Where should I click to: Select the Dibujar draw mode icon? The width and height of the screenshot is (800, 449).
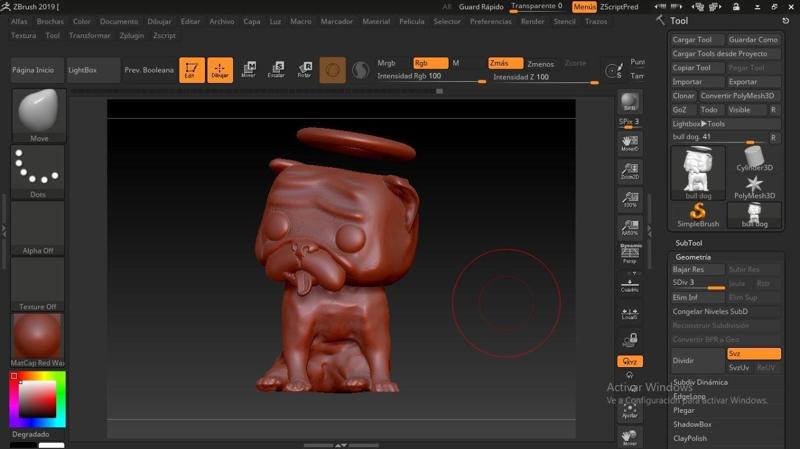click(x=220, y=70)
